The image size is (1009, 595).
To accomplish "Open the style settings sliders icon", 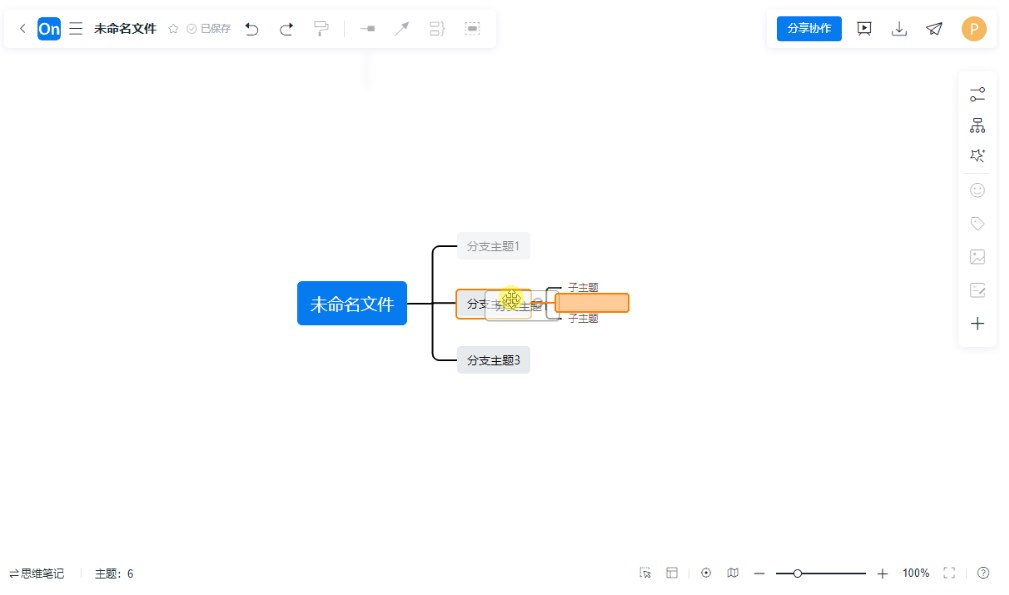I will point(977,95).
